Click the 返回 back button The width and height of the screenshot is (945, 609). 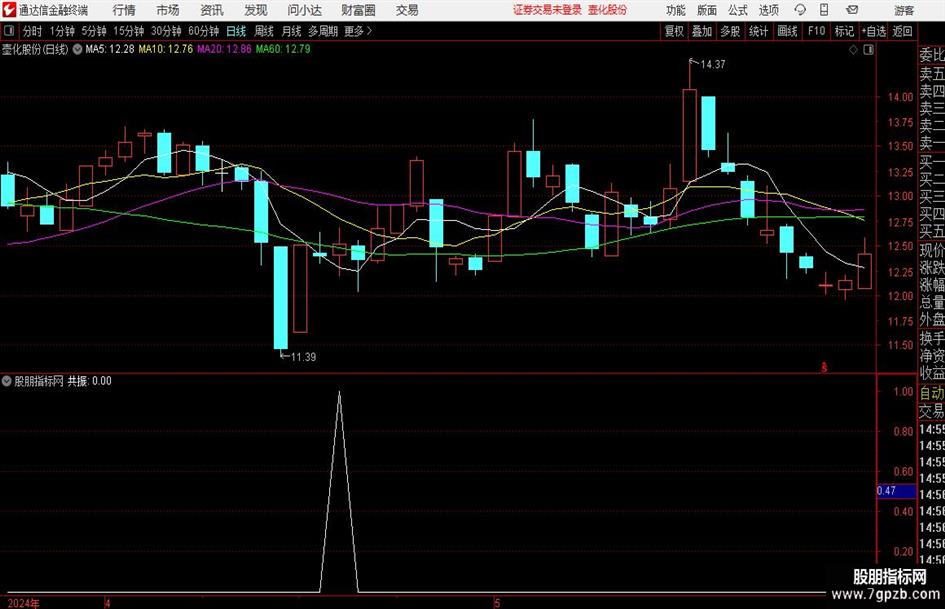[902, 31]
